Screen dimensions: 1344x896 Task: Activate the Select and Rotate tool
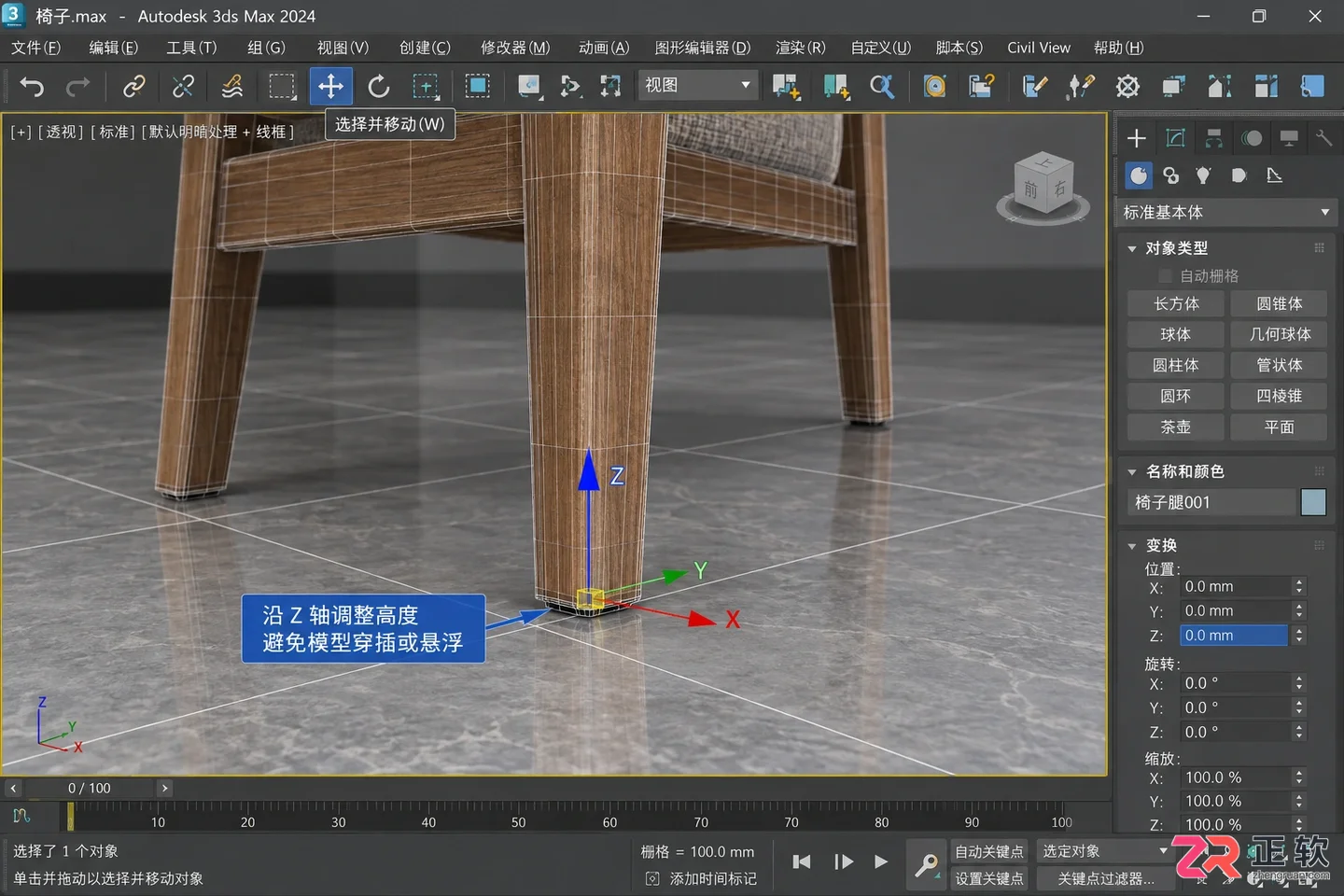coord(378,87)
